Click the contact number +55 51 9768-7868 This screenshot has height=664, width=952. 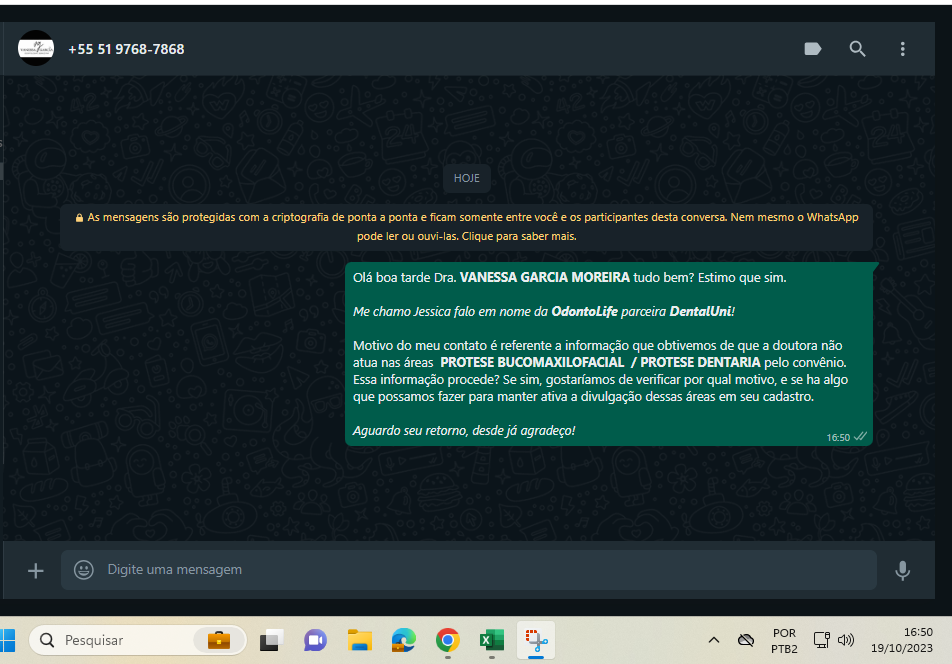click(126, 49)
